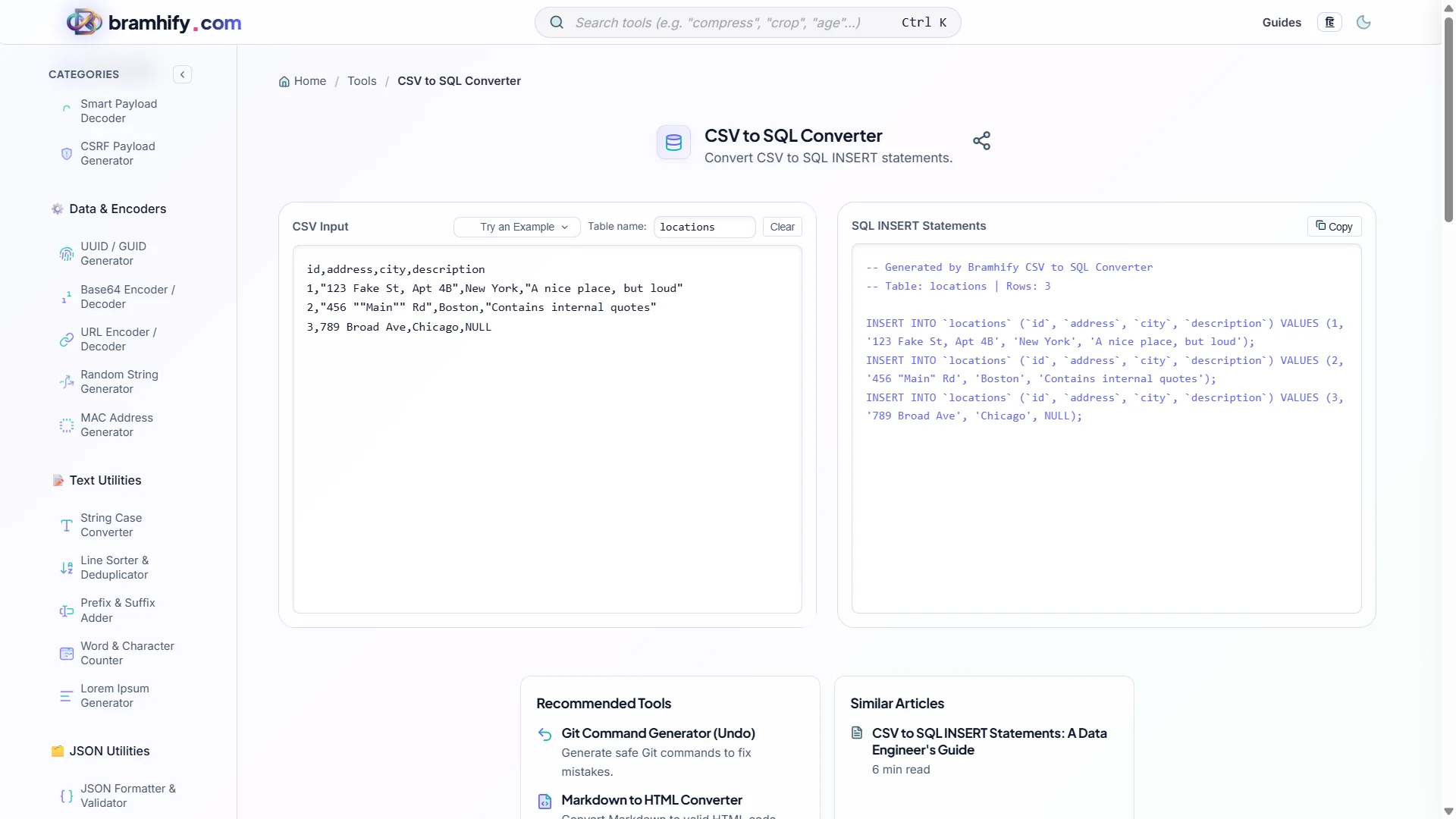Viewport: 1456px width, 819px height.
Task: Open URL Encoder / Decoder link icon
Action: pyautogui.click(x=67, y=340)
